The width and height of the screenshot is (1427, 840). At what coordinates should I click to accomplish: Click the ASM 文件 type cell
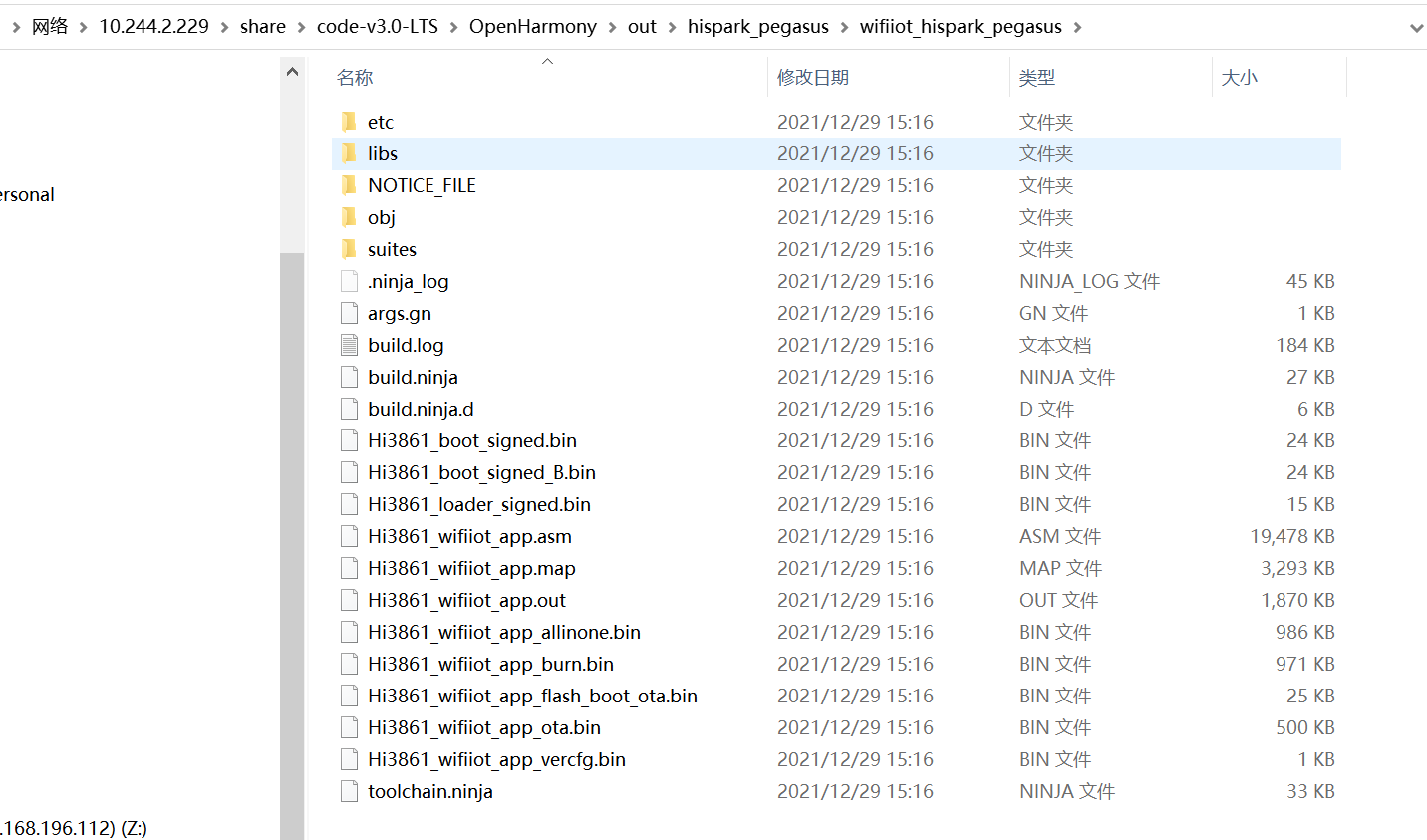tap(1060, 536)
